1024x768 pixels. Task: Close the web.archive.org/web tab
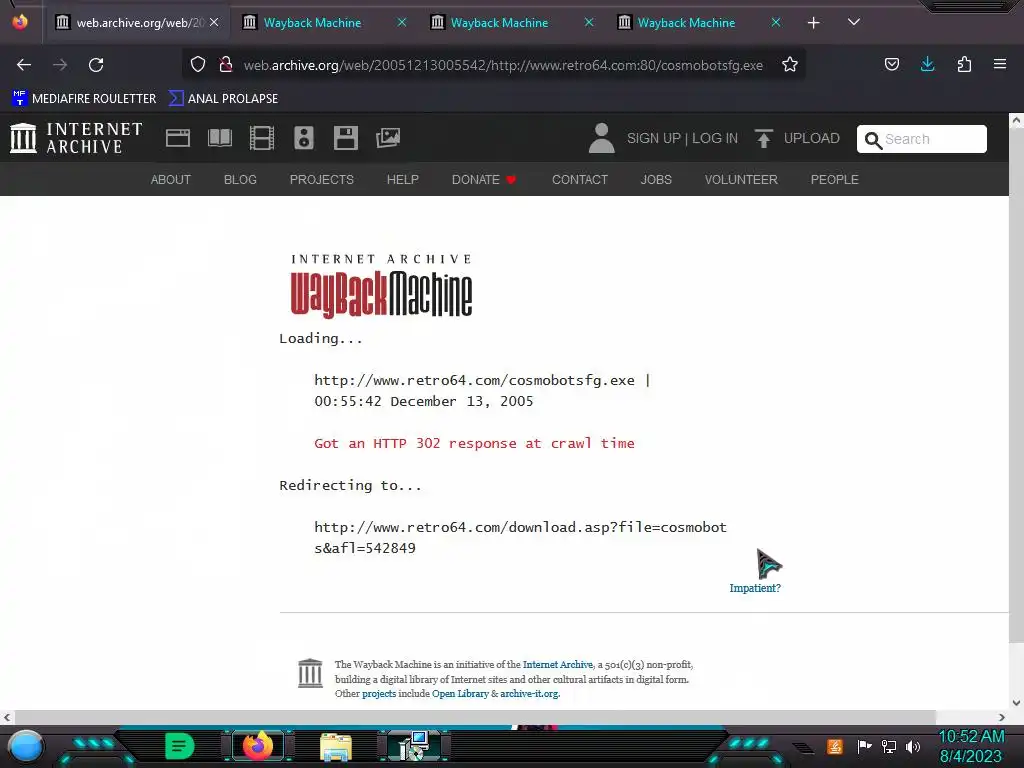pos(214,22)
